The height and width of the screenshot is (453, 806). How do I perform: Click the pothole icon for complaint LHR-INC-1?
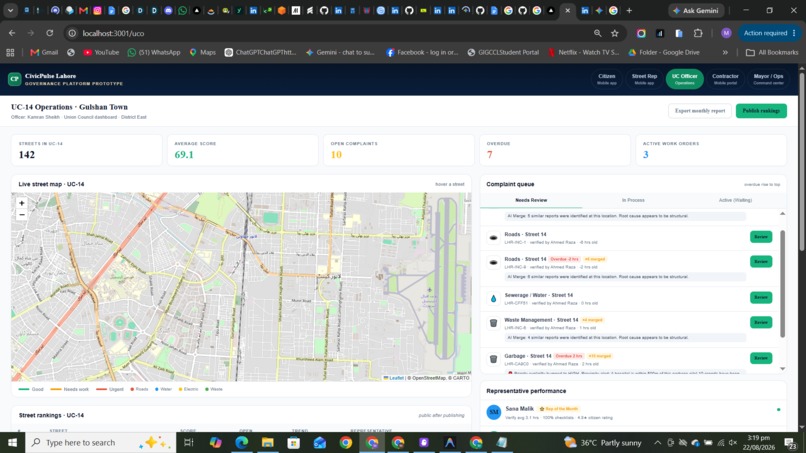pyautogui.click(x=493, y=238)
